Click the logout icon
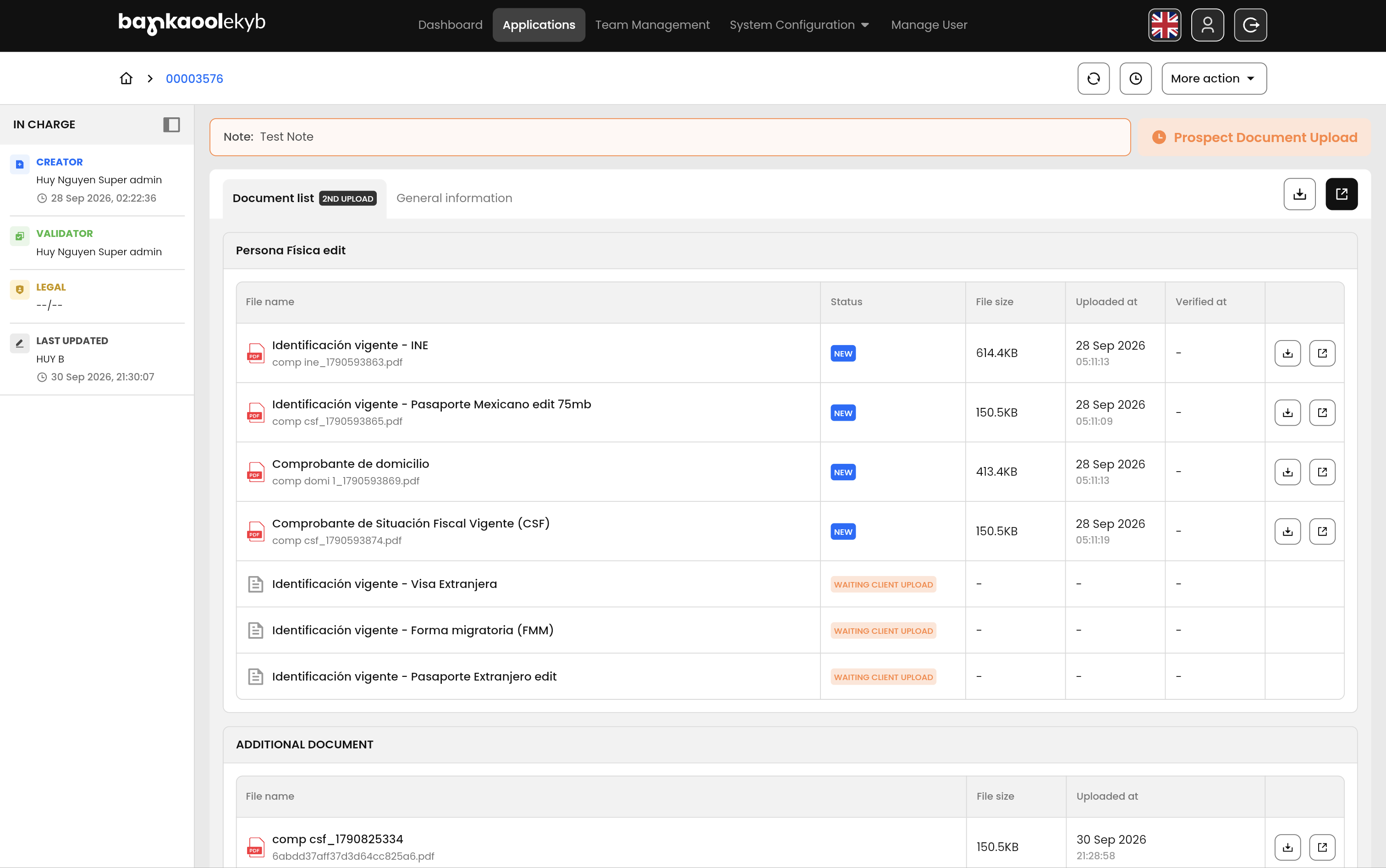This screenshot has height=868, width=1386. (x=1250, y=25)
